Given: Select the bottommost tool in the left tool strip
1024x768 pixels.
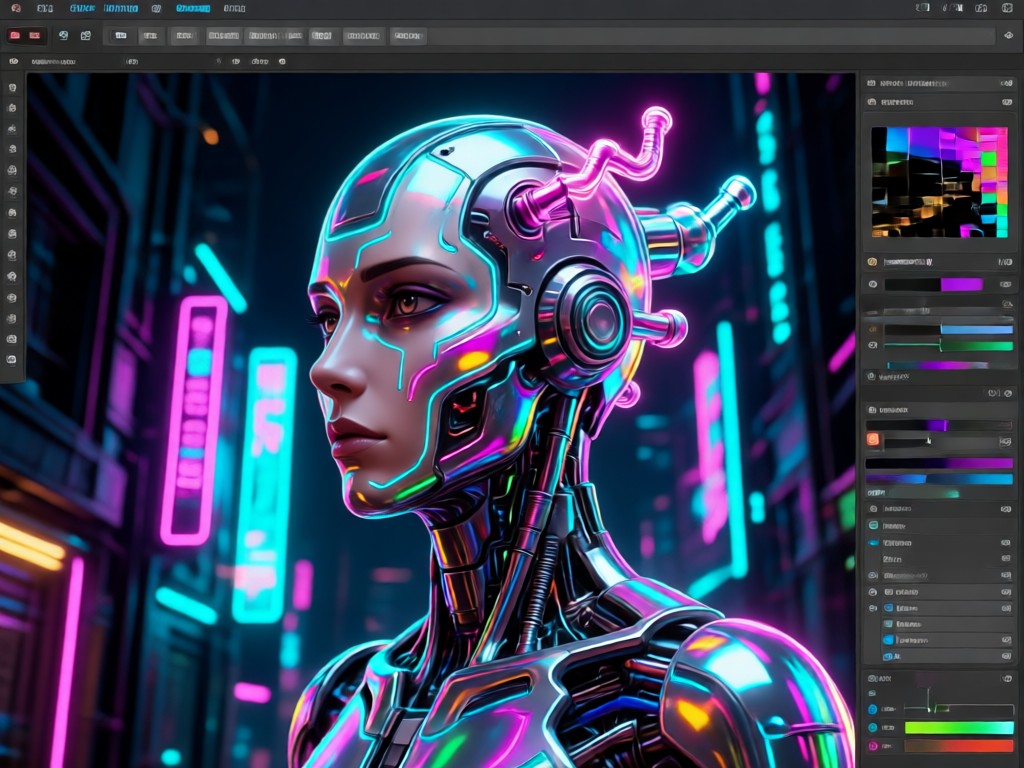Looking at the screenshot, I should [12, 360].
